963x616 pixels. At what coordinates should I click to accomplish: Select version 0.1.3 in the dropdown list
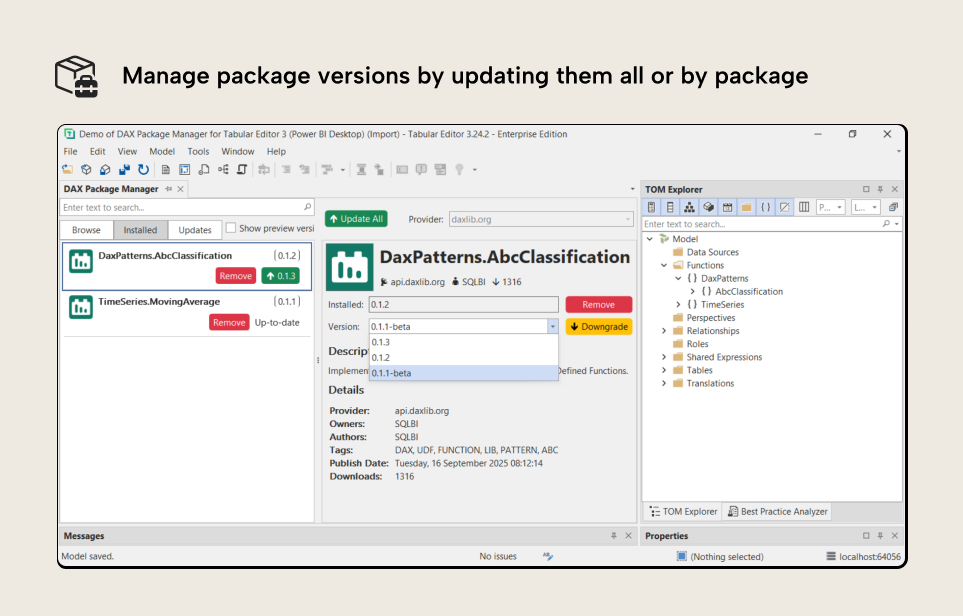[464, 343]
